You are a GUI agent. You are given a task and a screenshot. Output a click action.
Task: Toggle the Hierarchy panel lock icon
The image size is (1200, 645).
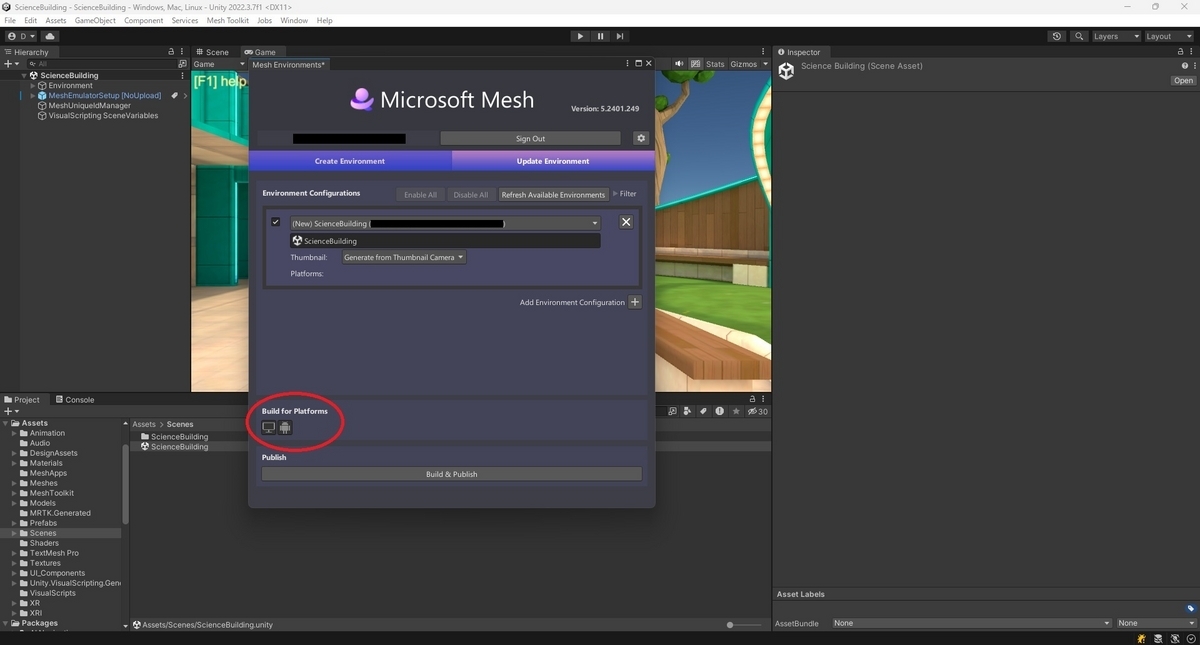(x=171, y=52)
